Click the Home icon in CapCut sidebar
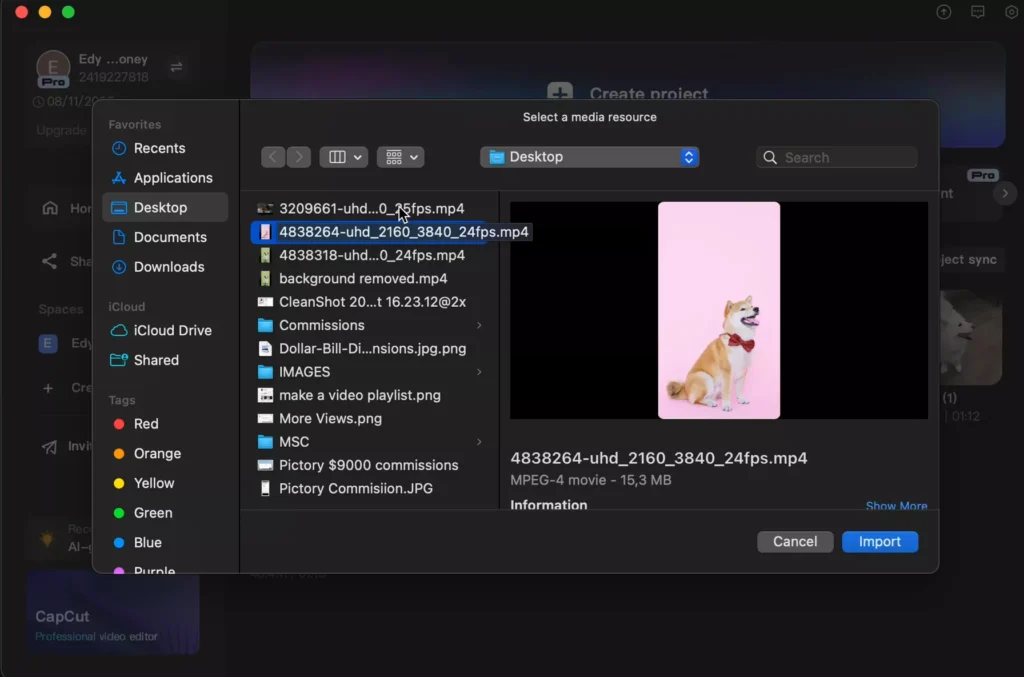Screen dimensions: 1024x677 click(50, 208)
